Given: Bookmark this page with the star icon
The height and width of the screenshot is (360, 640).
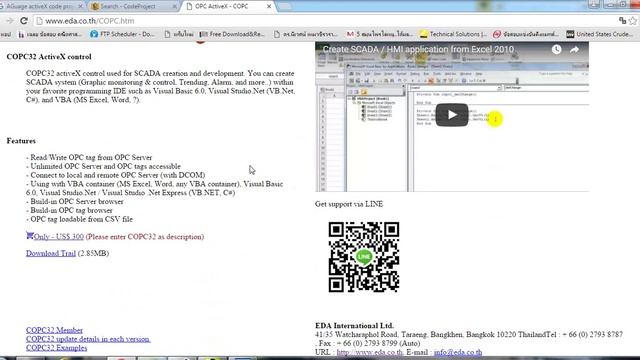Looking at the screenshot, I should [633, 20].
